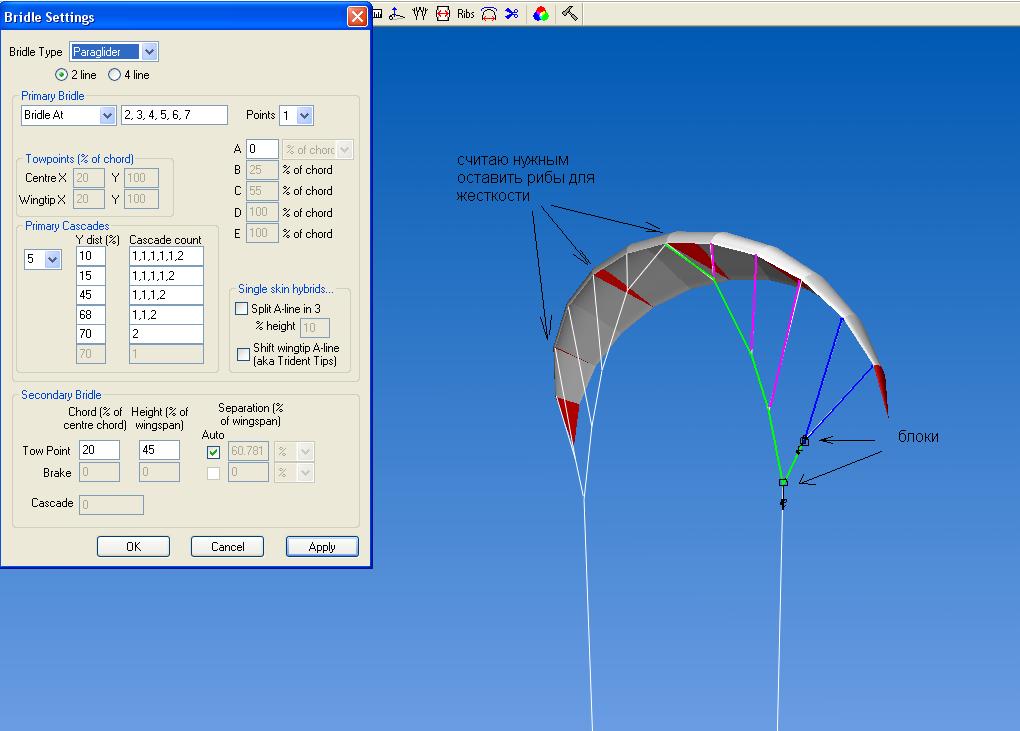The width and height of the screenshot is (1020, 731).
Task: Open the Points count dropdown
Action: [304, 116]
